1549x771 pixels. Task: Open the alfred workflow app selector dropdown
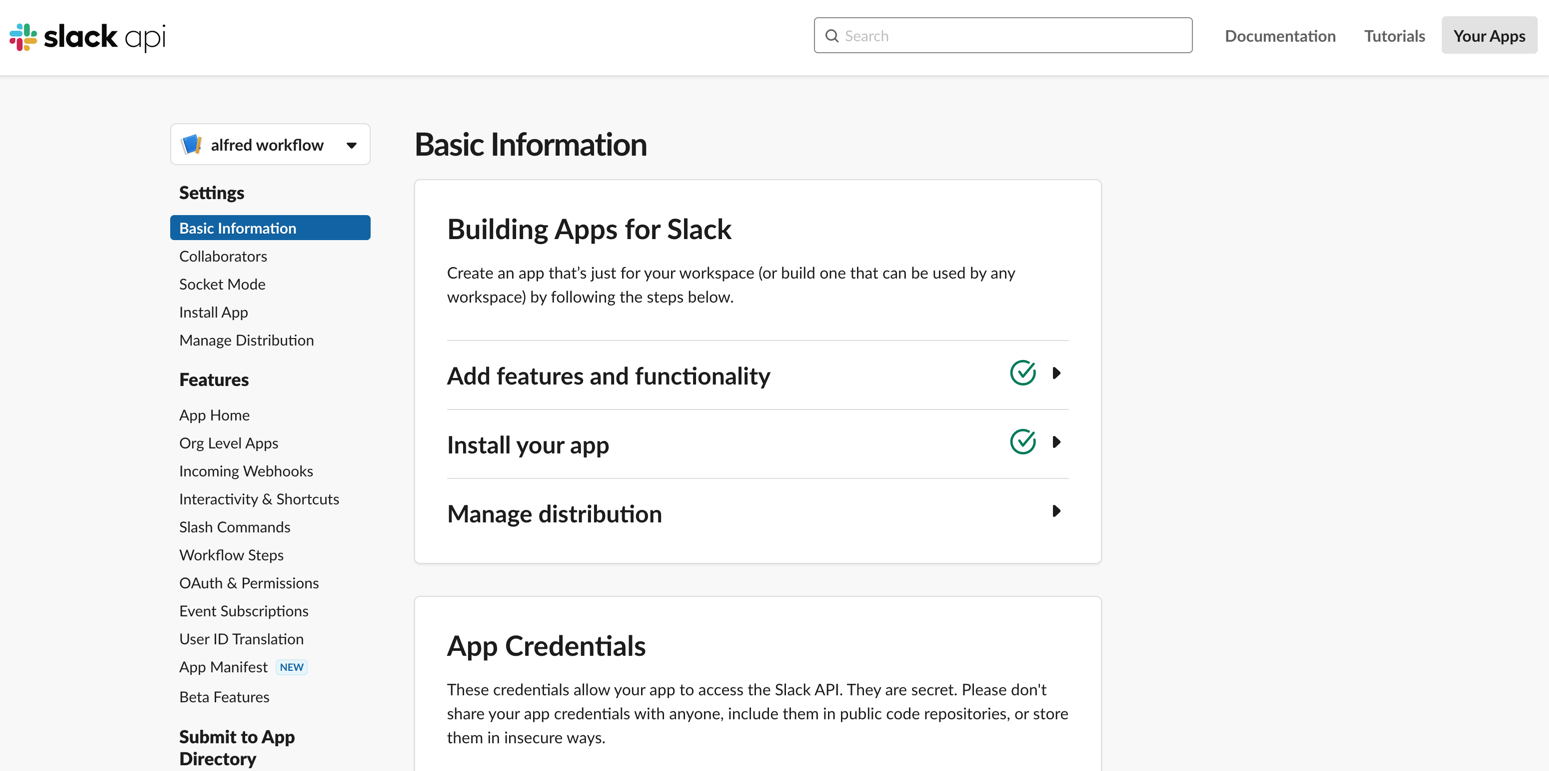270,145
